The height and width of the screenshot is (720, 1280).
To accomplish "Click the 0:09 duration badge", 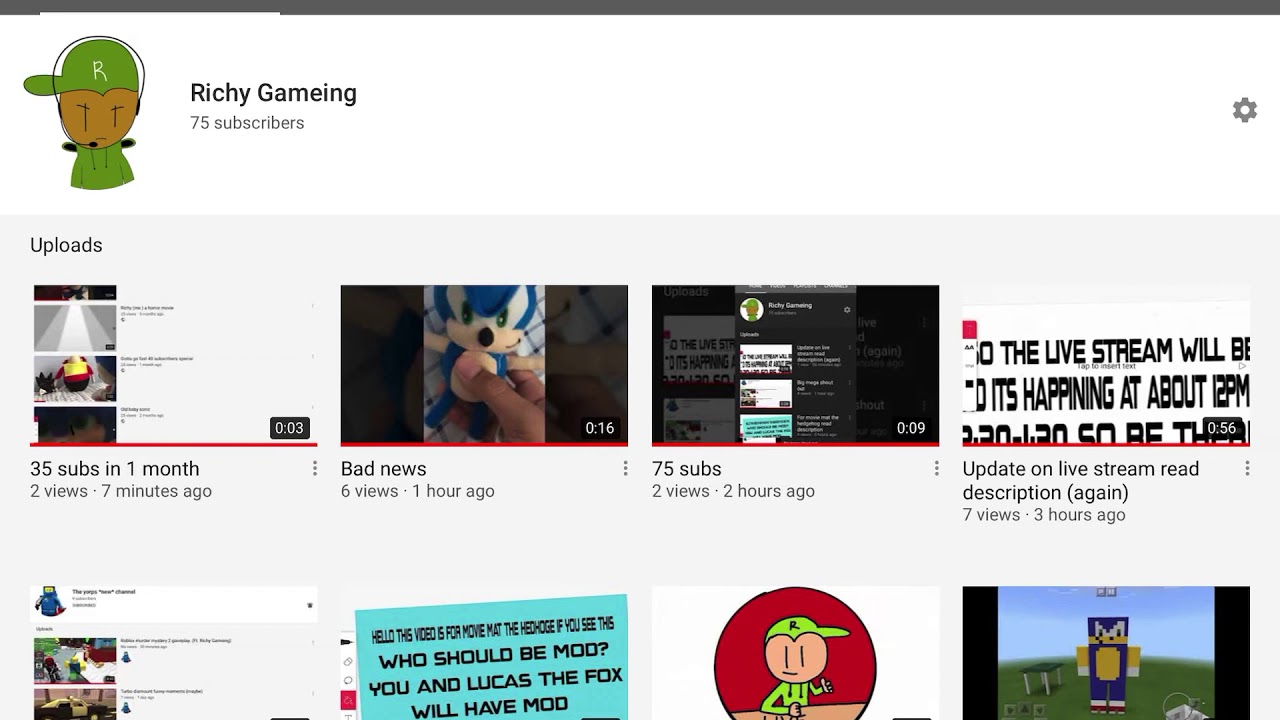I will pyautogui.click(x=911, y=428).
